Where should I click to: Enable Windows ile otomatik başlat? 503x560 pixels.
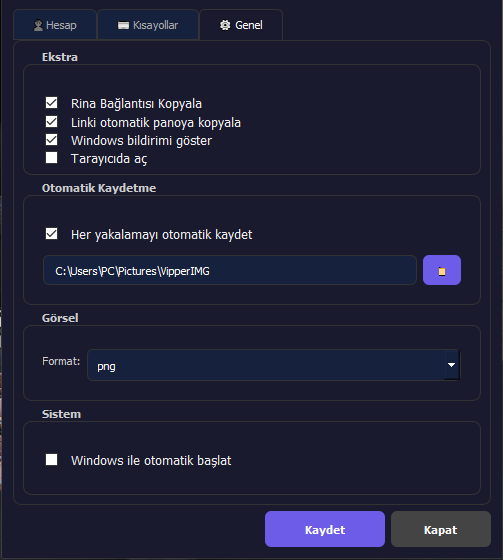51,460
